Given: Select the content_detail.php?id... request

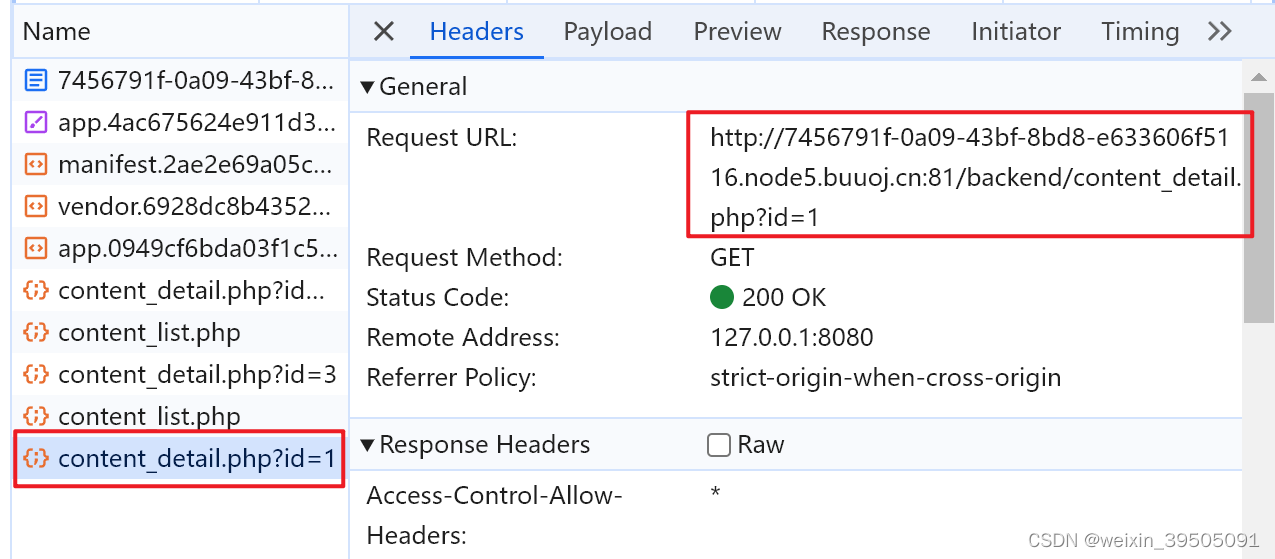Looking at the screenshot, I should (x=181, y=291).
